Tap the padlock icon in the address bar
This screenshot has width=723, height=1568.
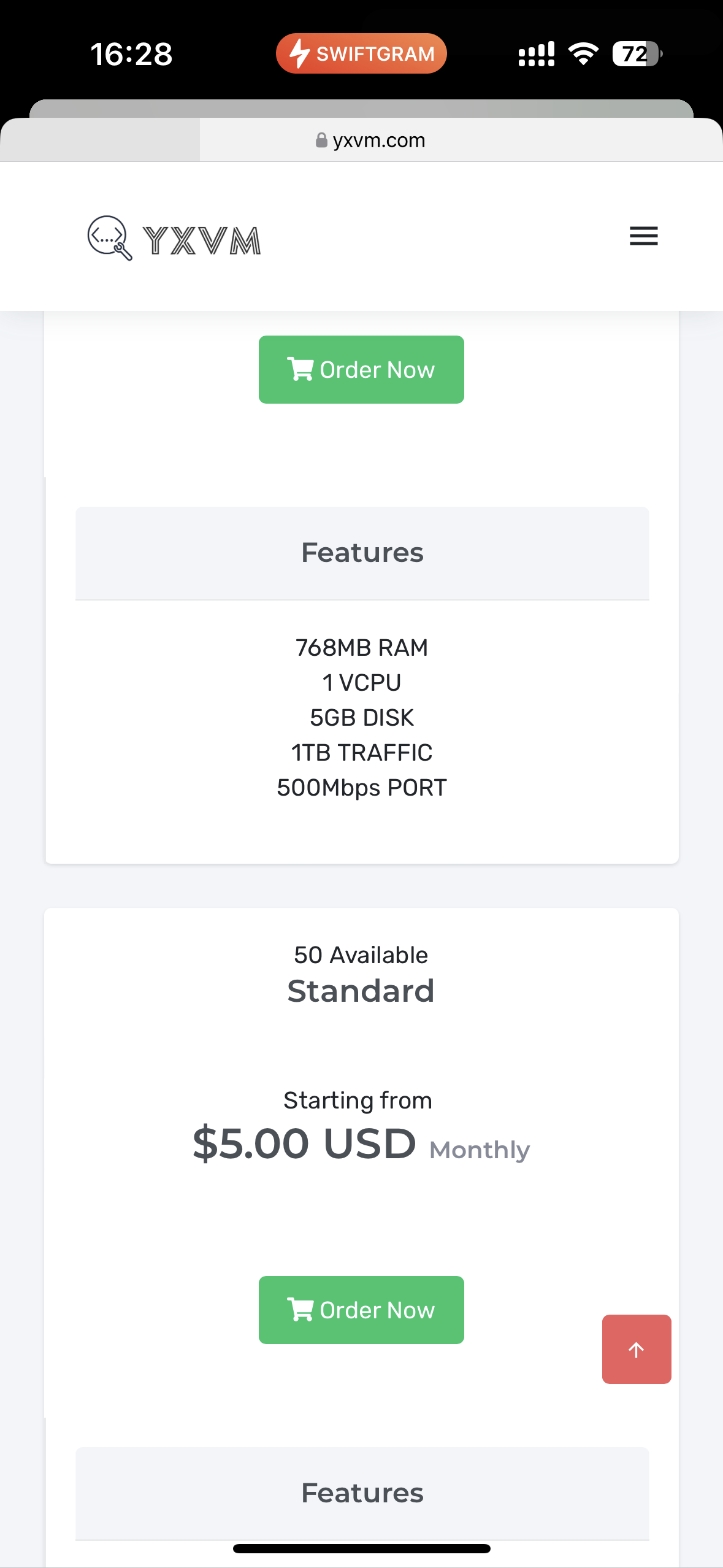321,140
